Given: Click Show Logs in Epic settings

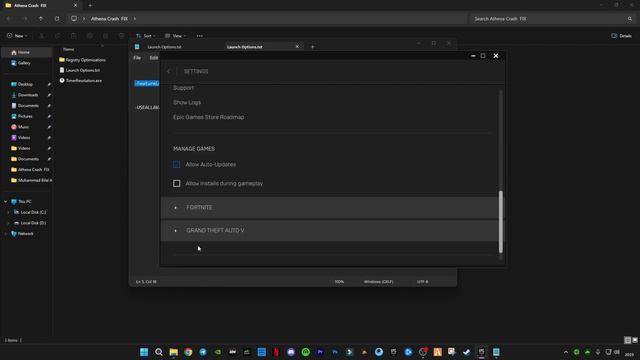Looking at the screenshot, I should (x=187, y=102).
